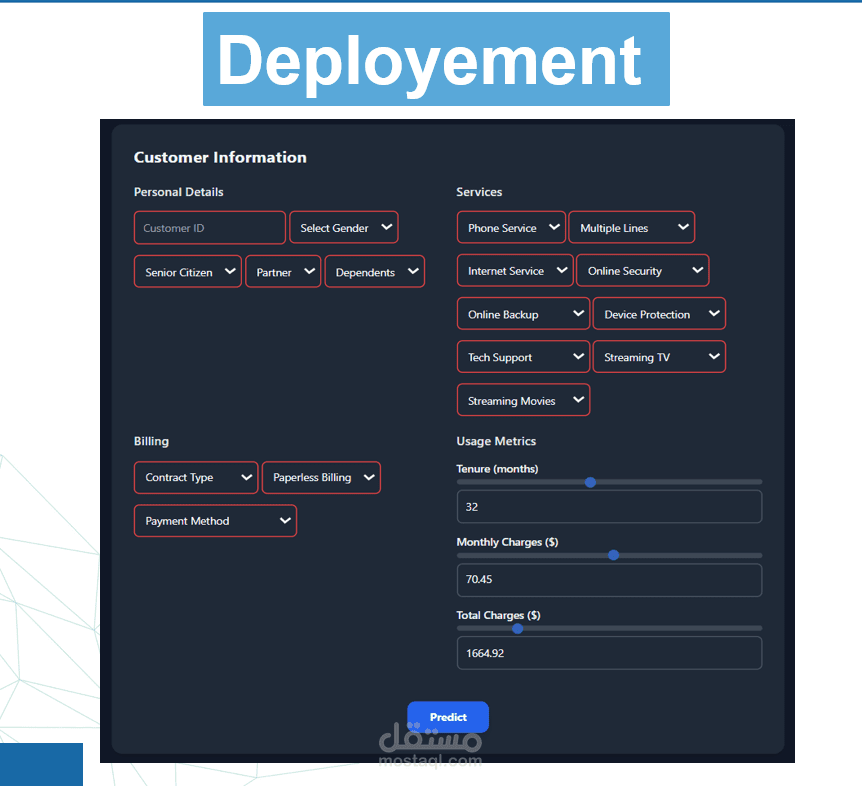Expand the Senior Citizen dropdown

(188, 272)
